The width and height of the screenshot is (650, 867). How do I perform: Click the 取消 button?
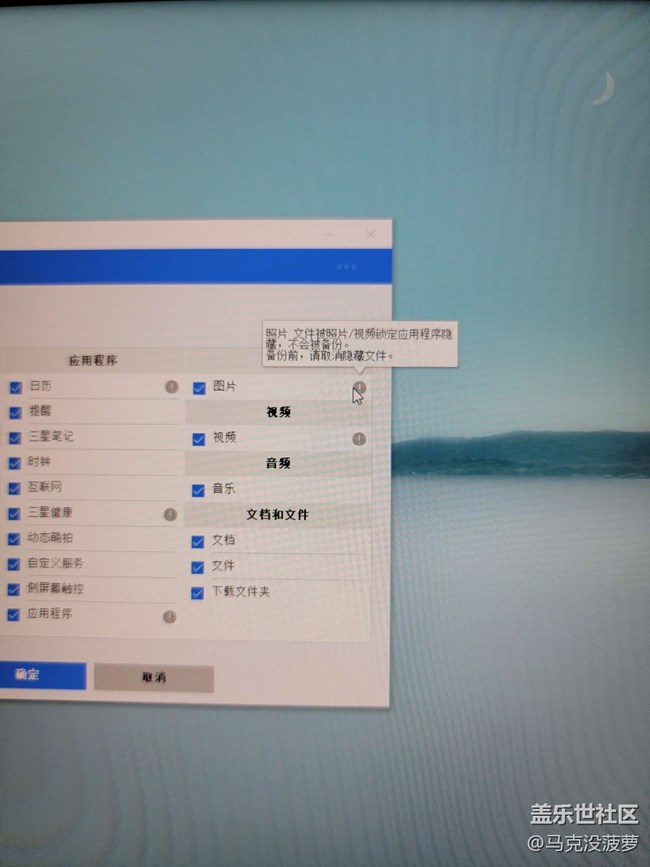pos(154,678)
